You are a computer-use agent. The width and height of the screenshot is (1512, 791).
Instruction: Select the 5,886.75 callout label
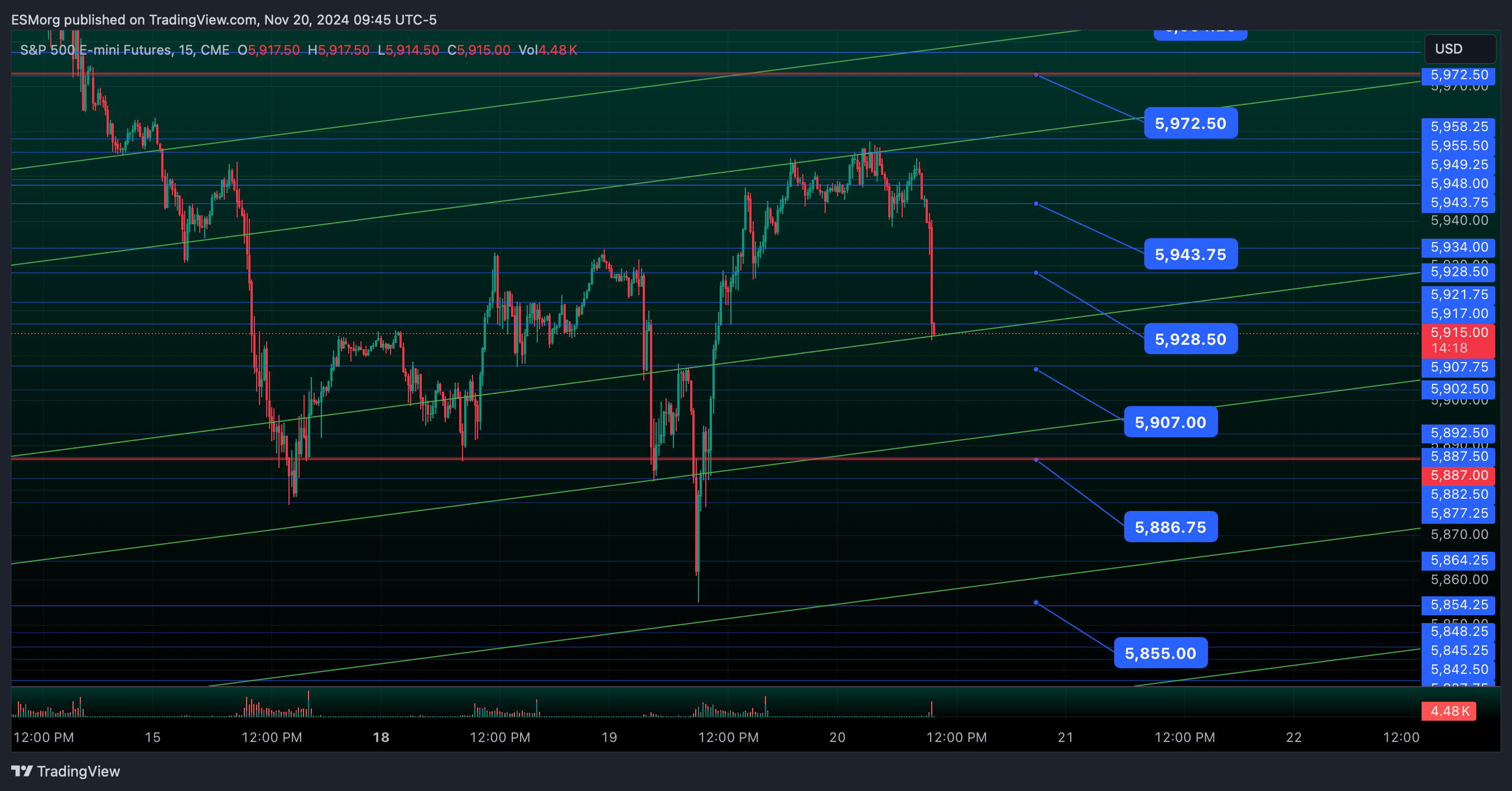tap(1171, 527)
